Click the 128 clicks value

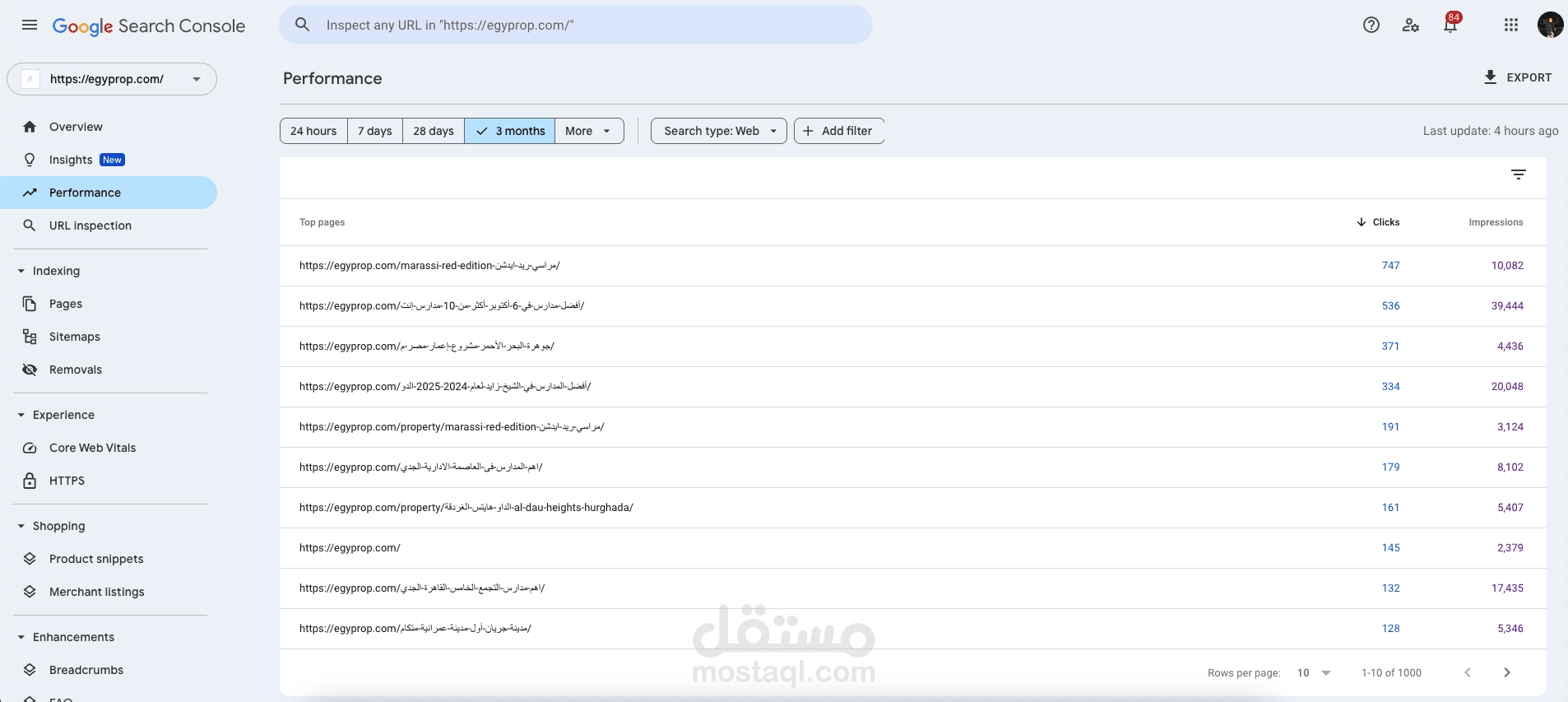[1390, 629]
